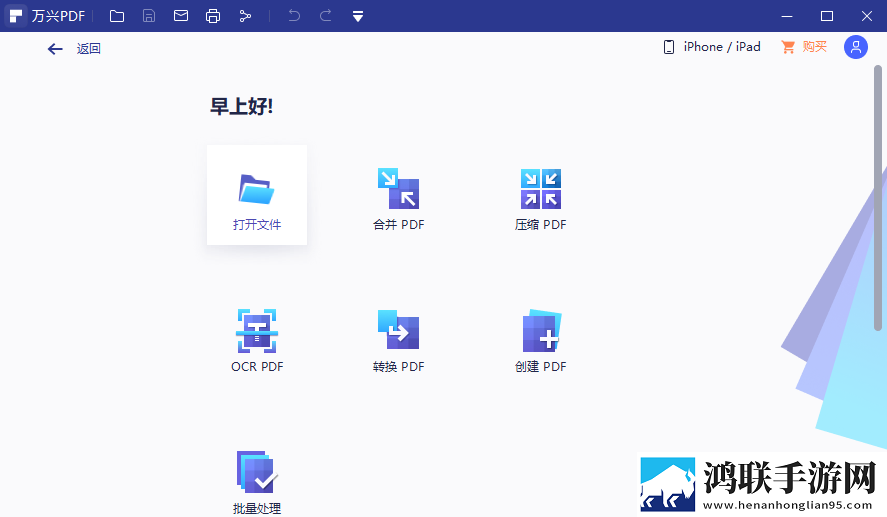This screenshot has height=517, width=887.
Task: Maximize the 万兴PDF window
Action: click(826, 16)
